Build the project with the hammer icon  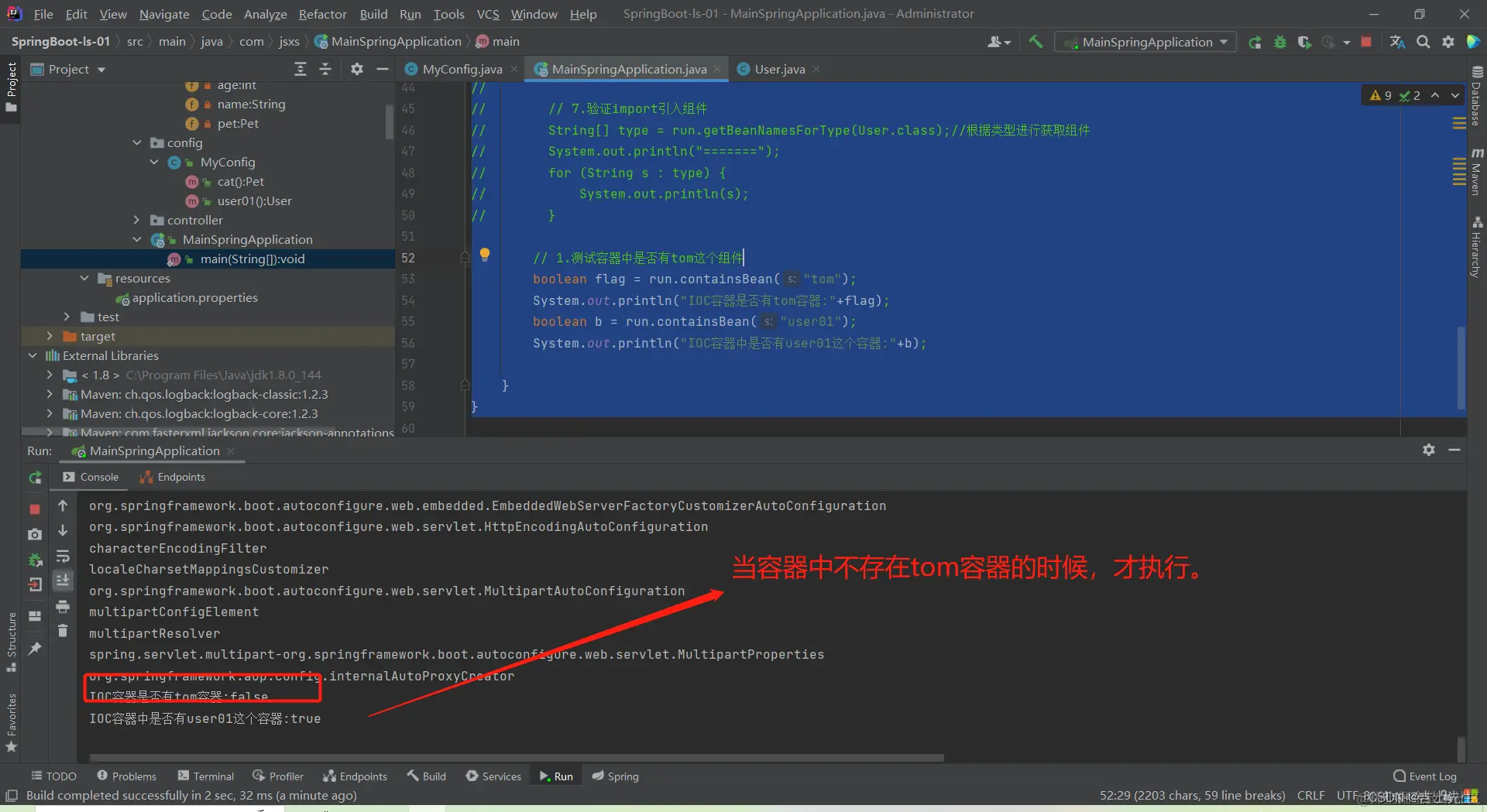point(1035,42)
